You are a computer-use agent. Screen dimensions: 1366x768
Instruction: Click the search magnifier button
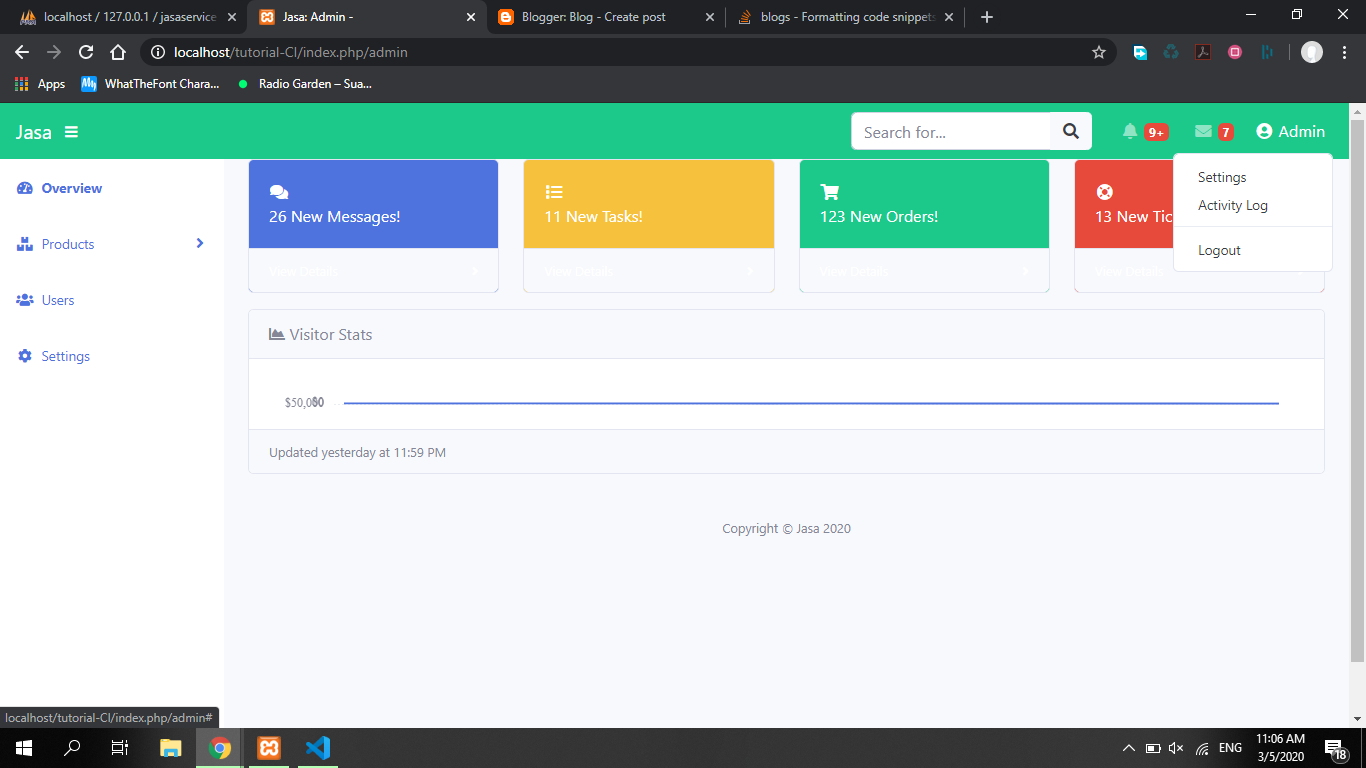pyautogui.click(x=1071, y=131)
